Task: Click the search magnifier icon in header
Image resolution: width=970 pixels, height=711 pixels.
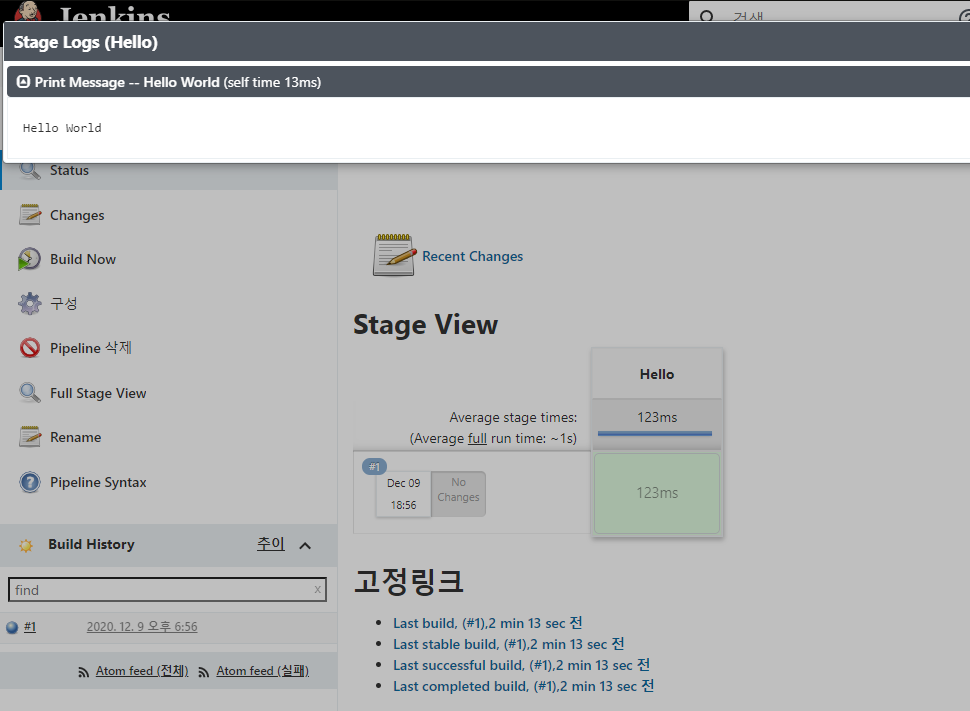Action: 706,15
